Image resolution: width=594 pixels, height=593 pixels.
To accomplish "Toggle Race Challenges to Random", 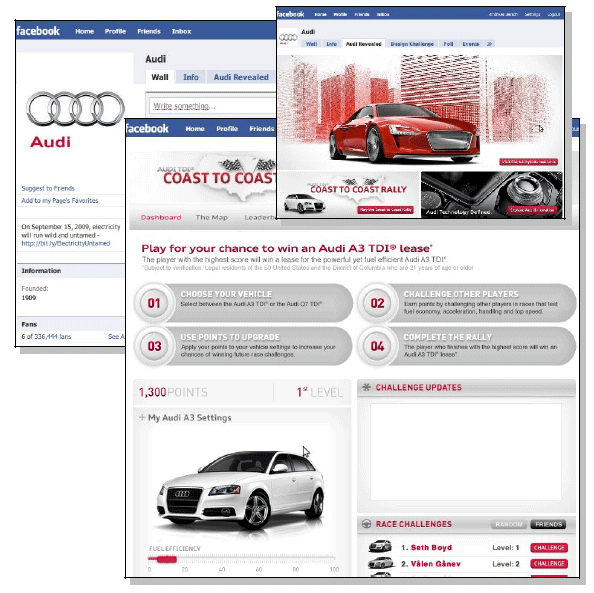I will coord(509,524).
